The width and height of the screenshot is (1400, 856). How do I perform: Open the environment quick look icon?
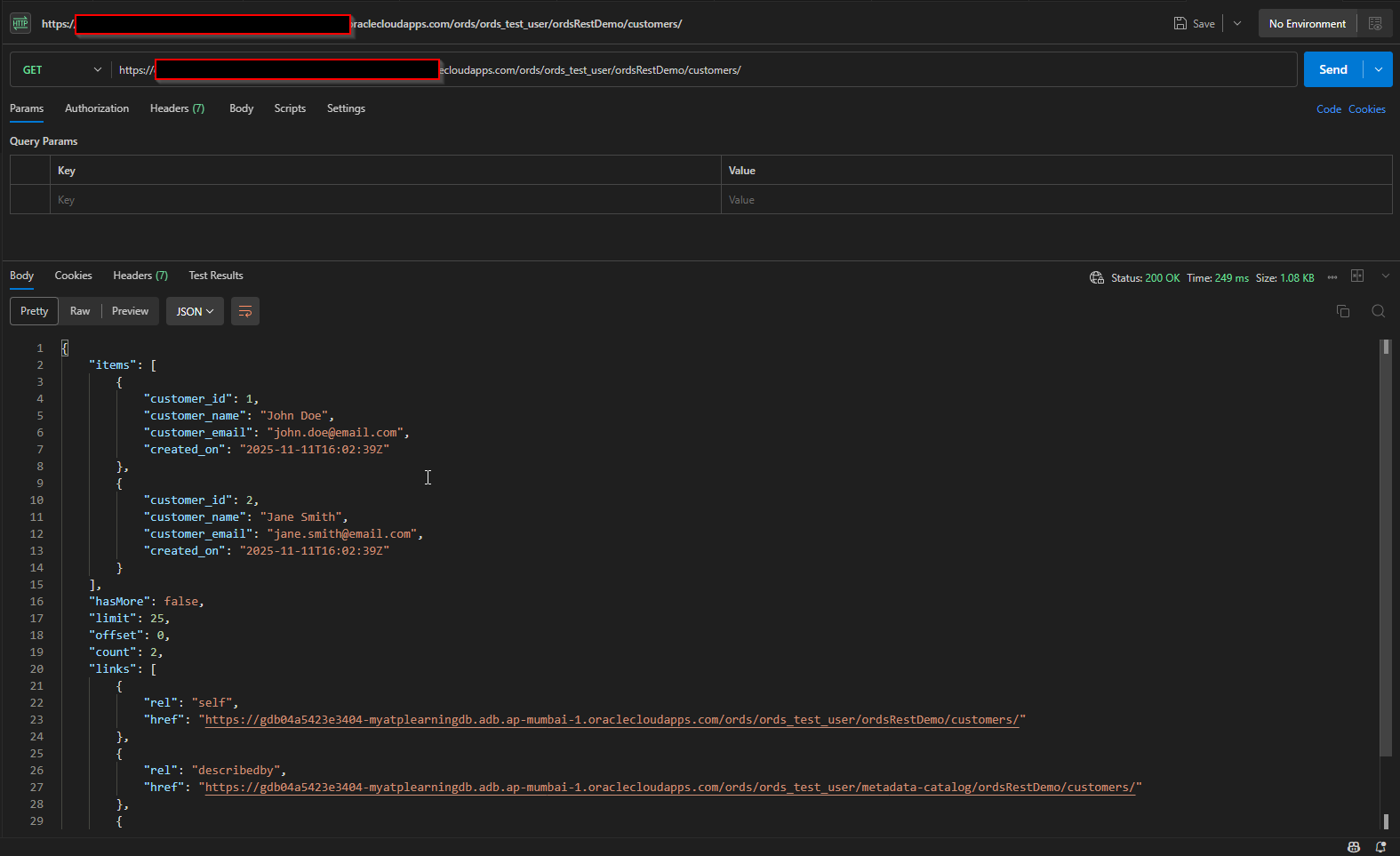[x=1375, y=24]
